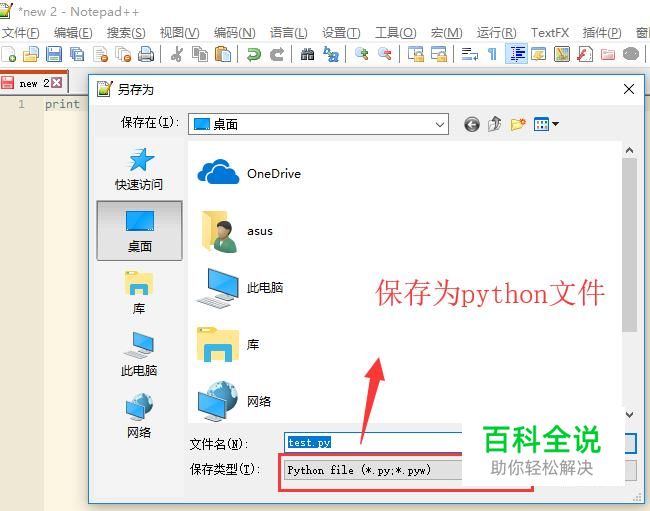The height and width of the screenshot is (511, 650).
Task: Click the Find binoculars icon
Action: click(307, 54)
